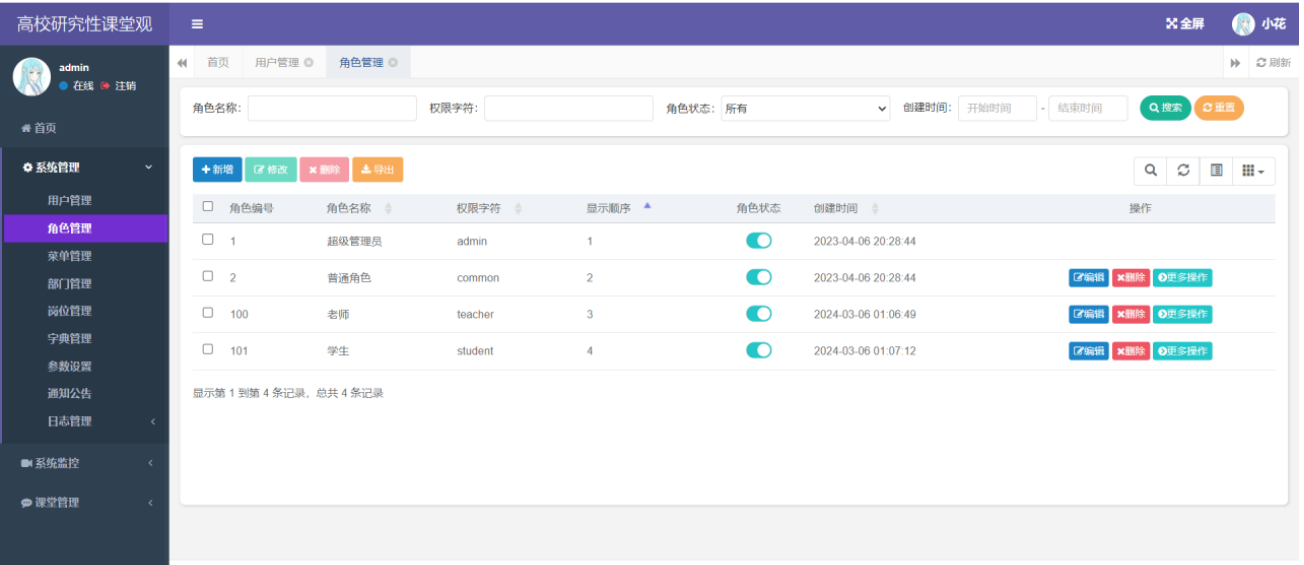Image resolution: width=1304 pixels, height=565 pixels.
Task: Expand the 日志管理 submenu
Action: (85, 421)
